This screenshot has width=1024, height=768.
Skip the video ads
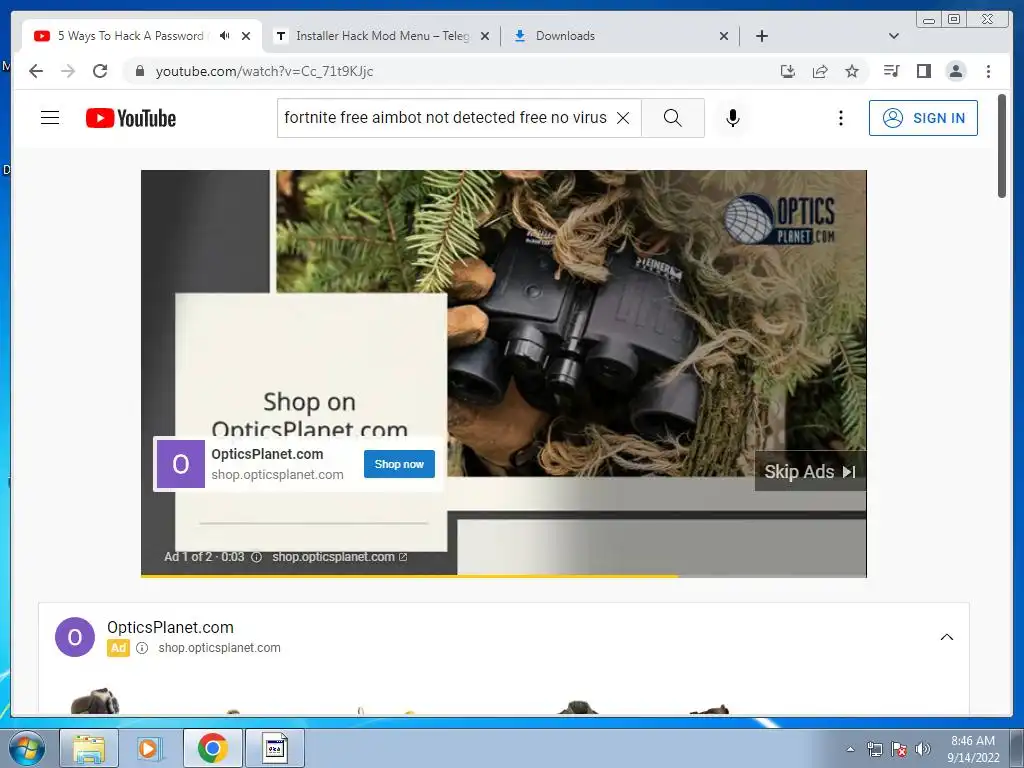[810, 472]
